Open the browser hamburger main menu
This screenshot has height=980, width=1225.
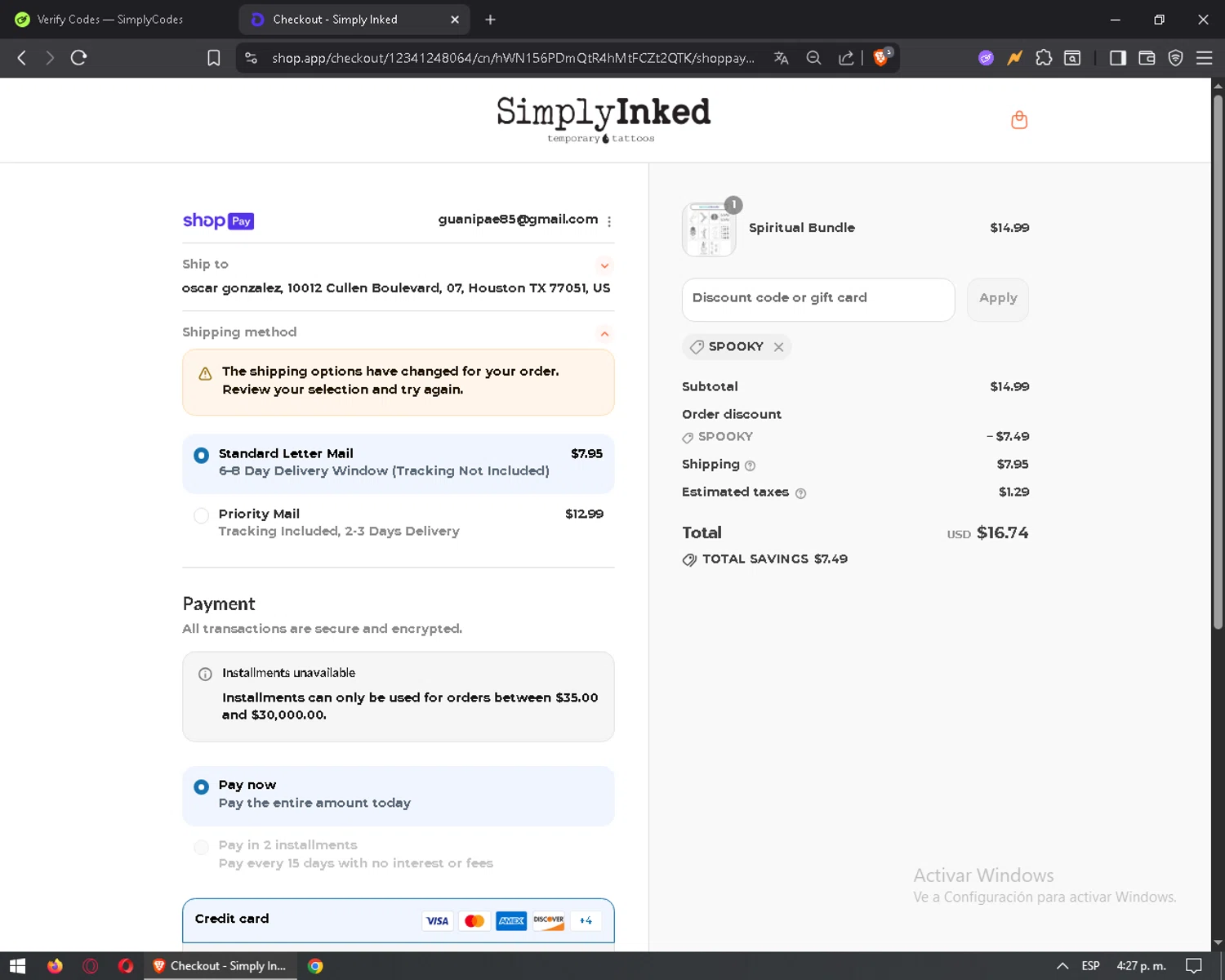pyautogui.click(x=1204, y=58)
